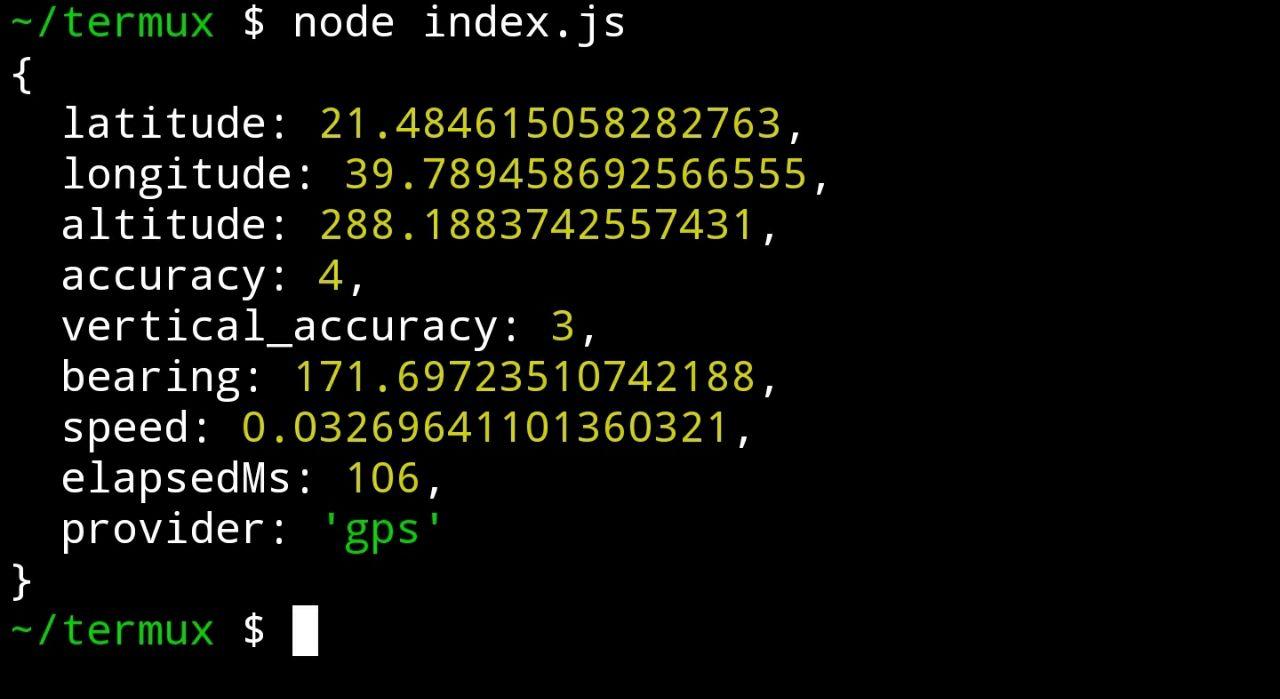Click the bearing value 171.69723510742188
Screen dimensions: 1280x699
click(524, 378)
